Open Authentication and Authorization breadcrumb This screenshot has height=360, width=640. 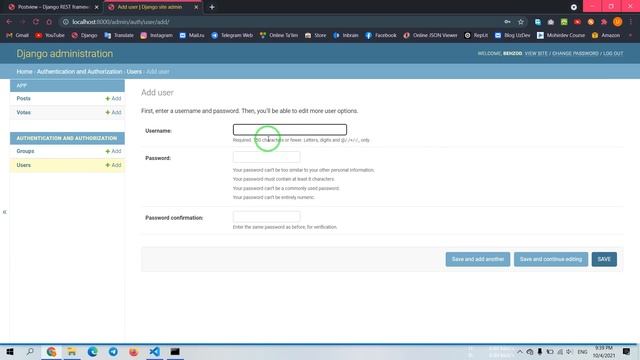(80, 71)
